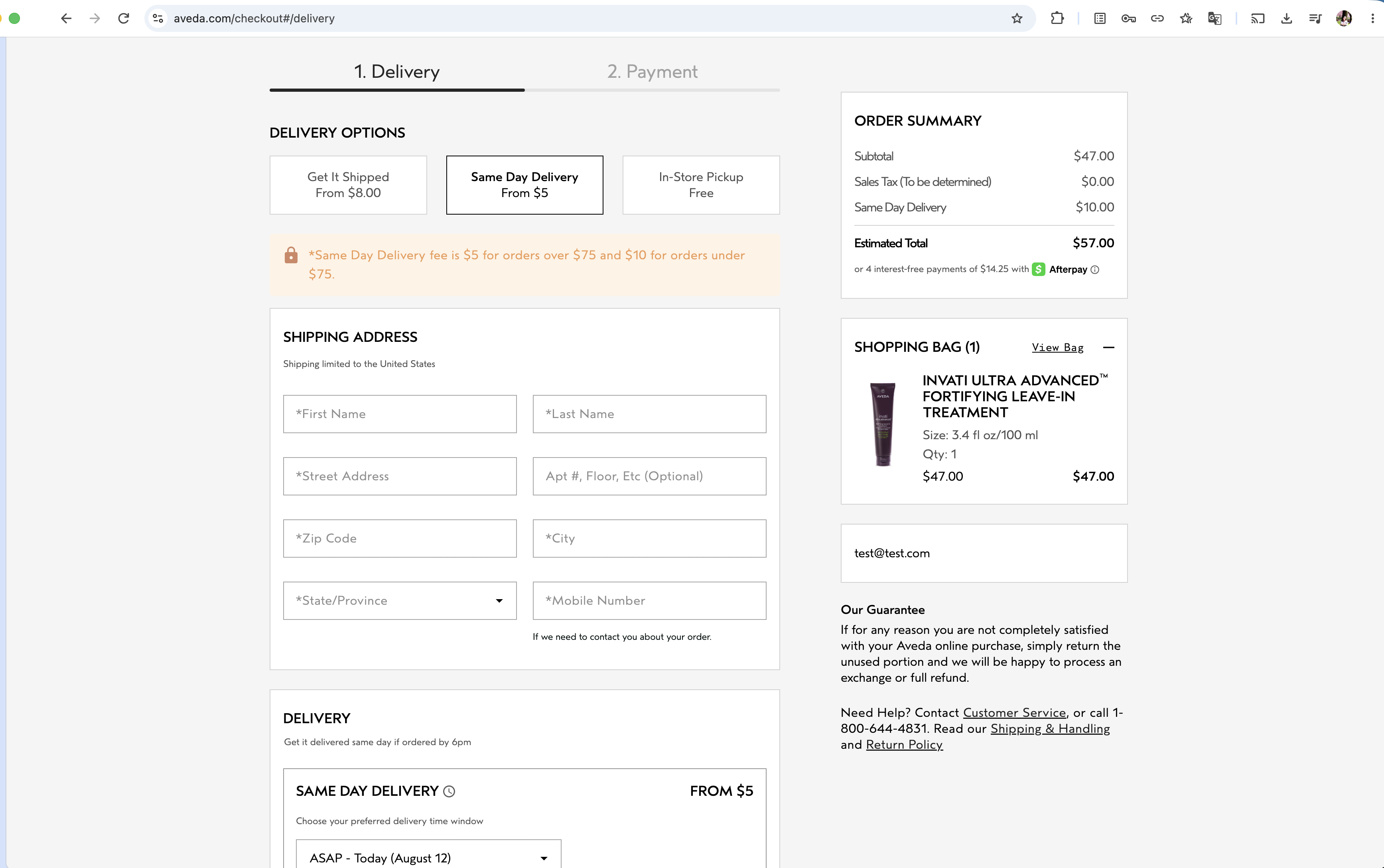
Task: Open the View Bag link
Action: point(1057,347)
